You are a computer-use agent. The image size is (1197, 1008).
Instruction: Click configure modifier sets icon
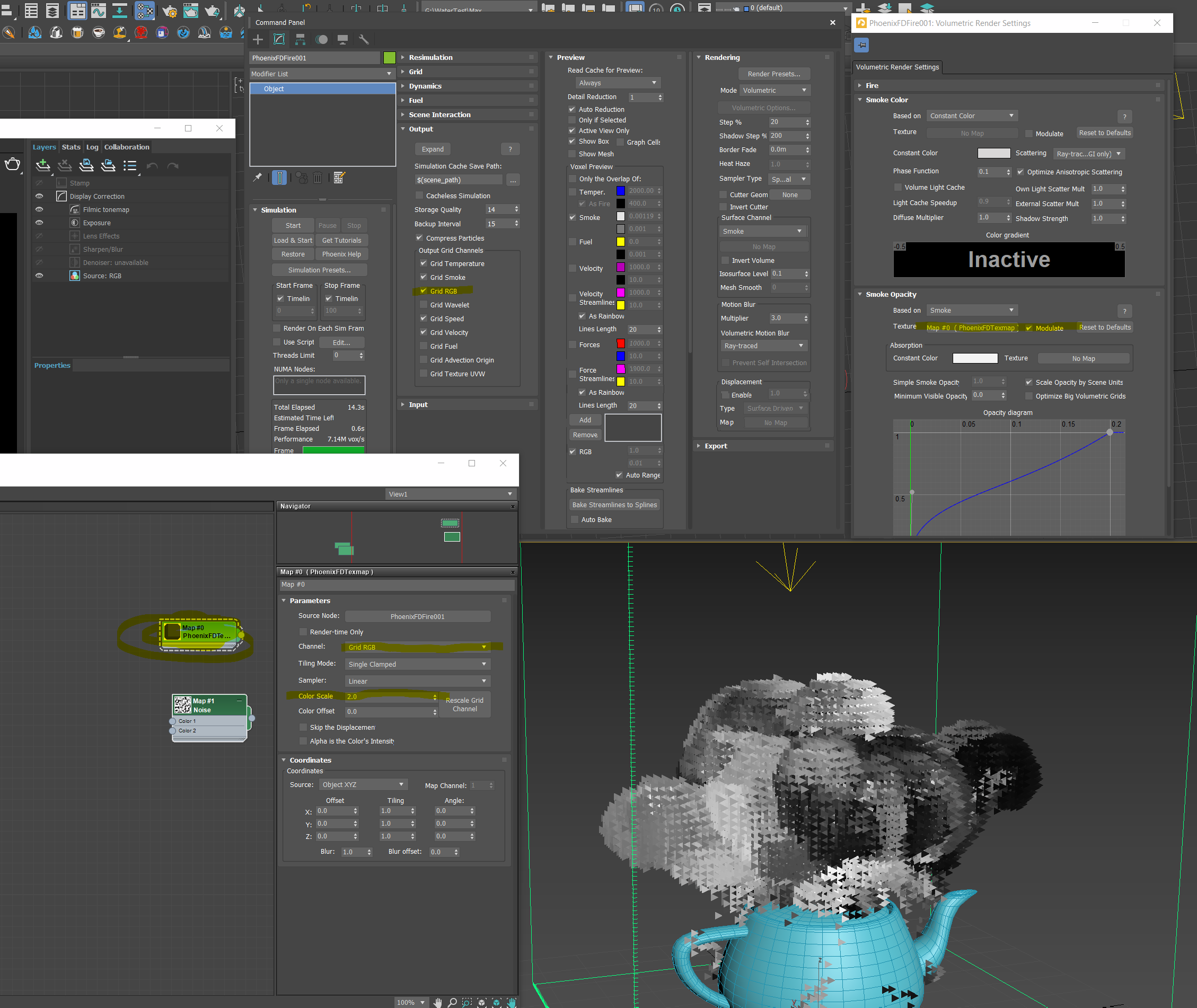click(x=339, y=178)
